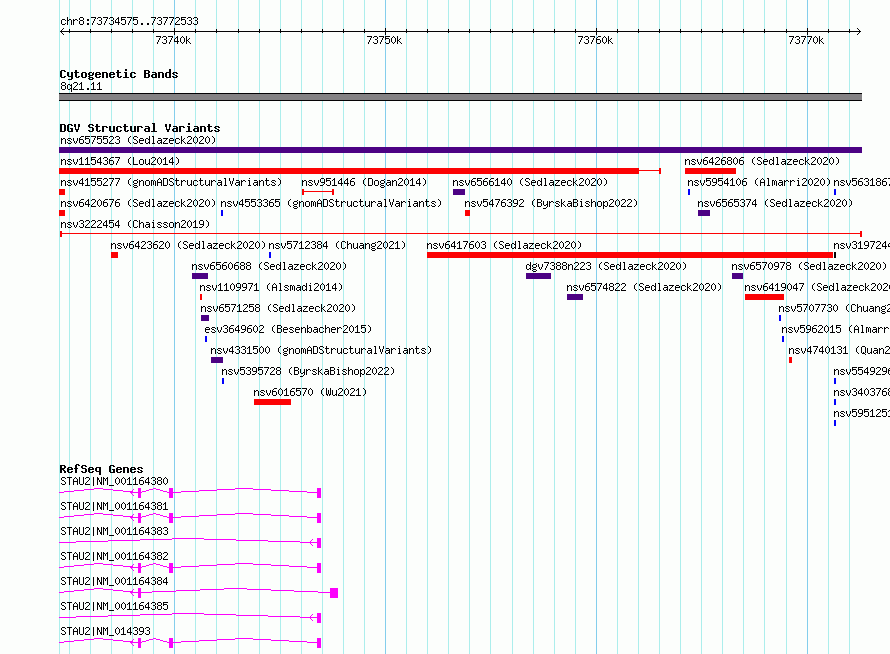Click STAU2|NM_014393 transcript label

[x=105, y=631]
